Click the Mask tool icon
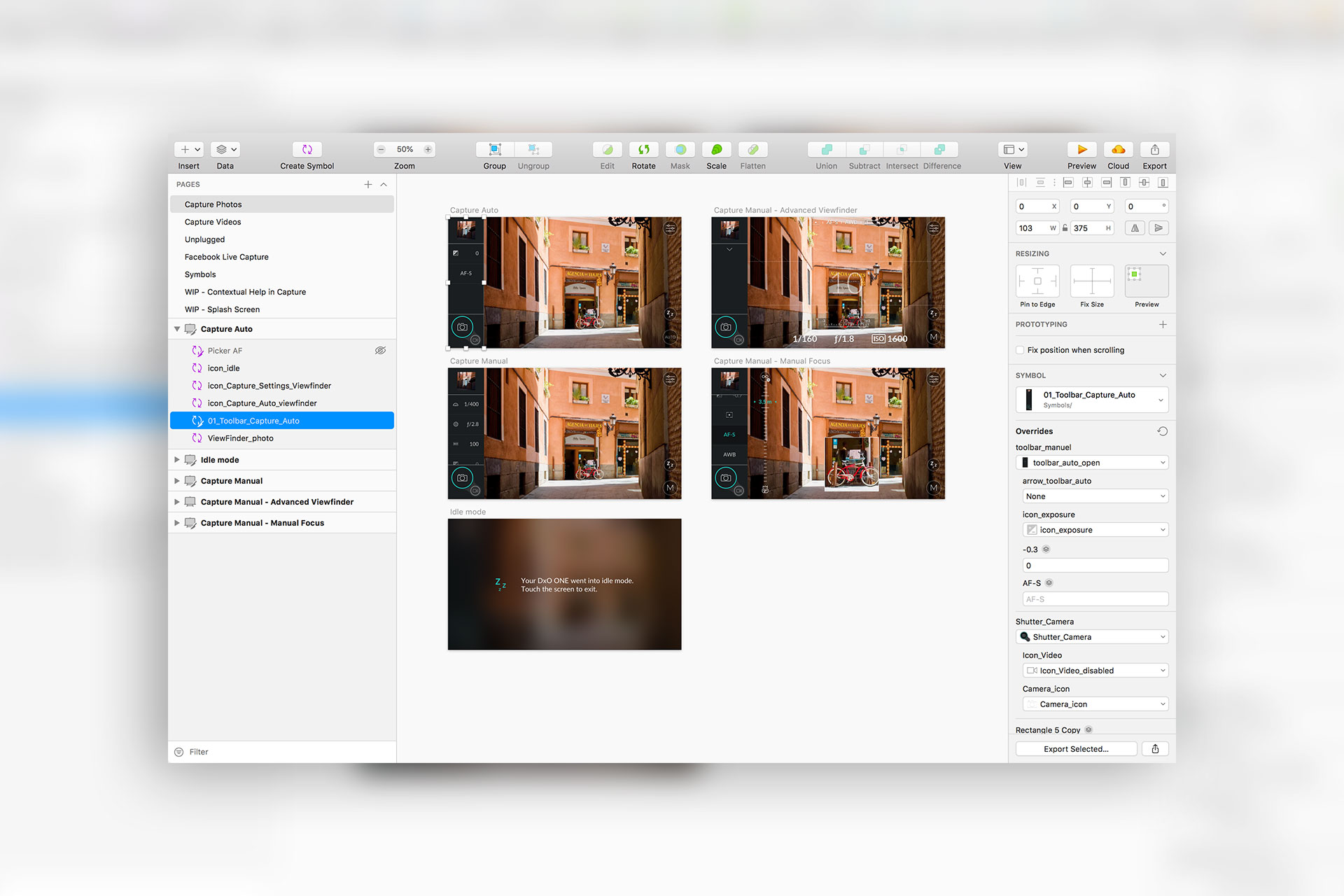This screenshot has width=1344, height=896. coord(680,149)
